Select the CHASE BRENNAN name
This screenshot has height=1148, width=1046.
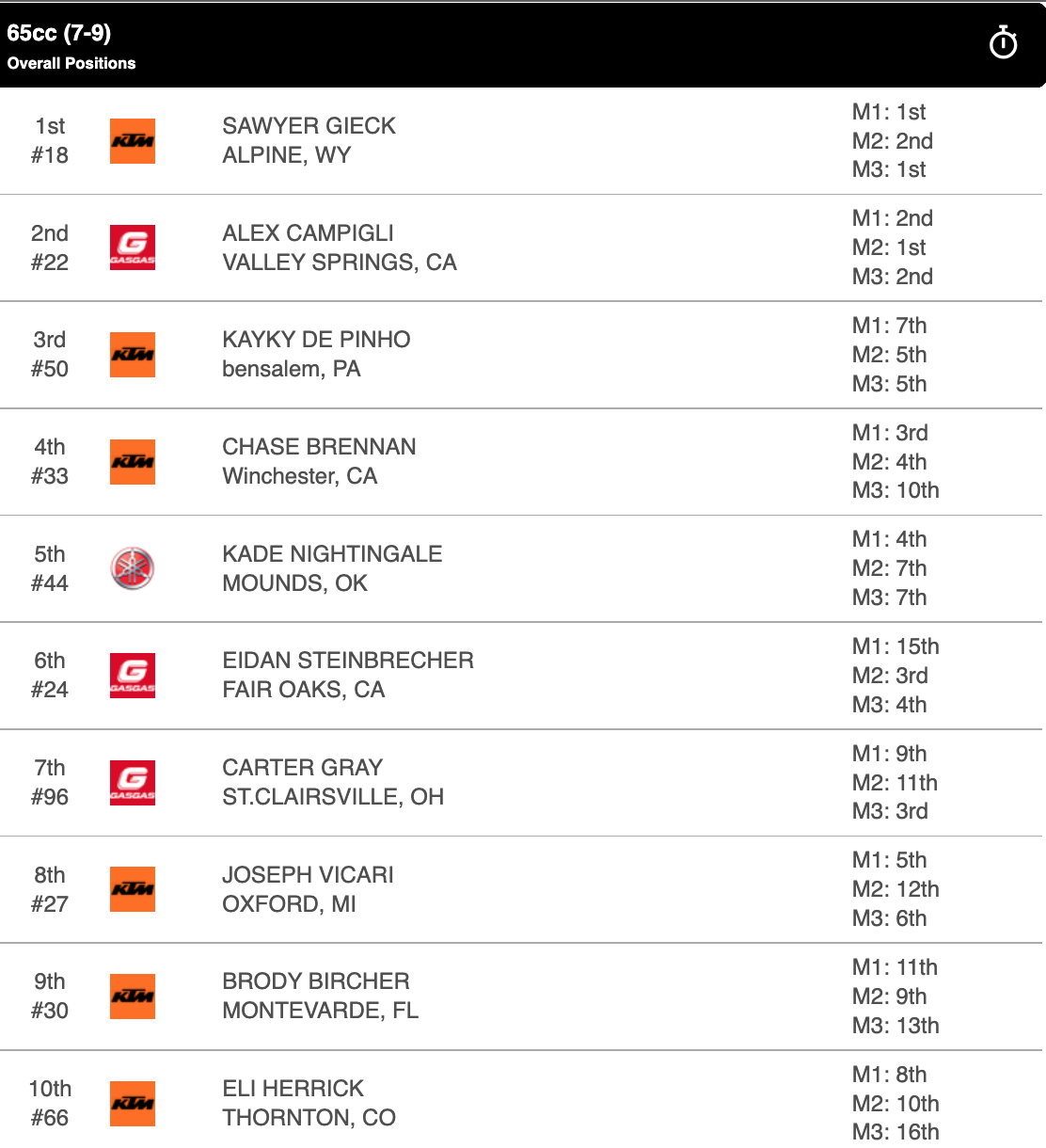point(319,447)
